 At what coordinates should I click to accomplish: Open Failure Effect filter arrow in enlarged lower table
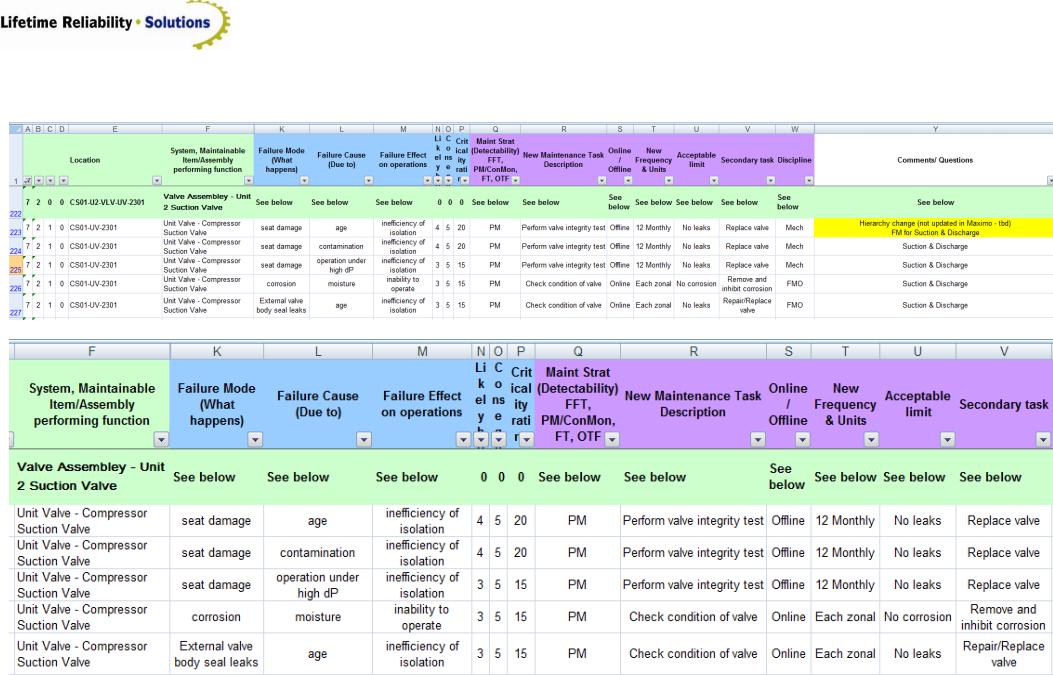pyautogui.click(x=463, y=439)
